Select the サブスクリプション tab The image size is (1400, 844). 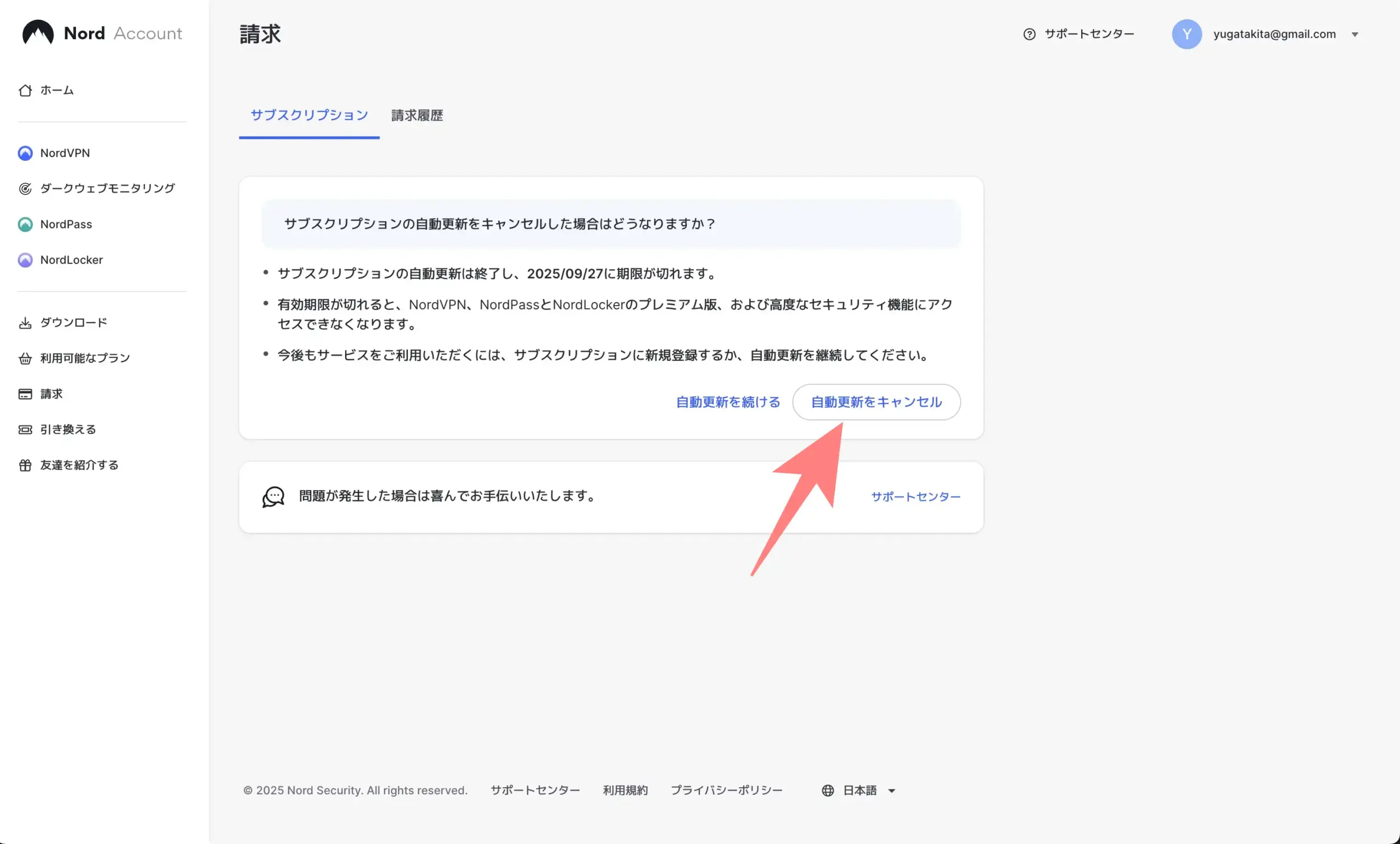click(x=309, y=115)
